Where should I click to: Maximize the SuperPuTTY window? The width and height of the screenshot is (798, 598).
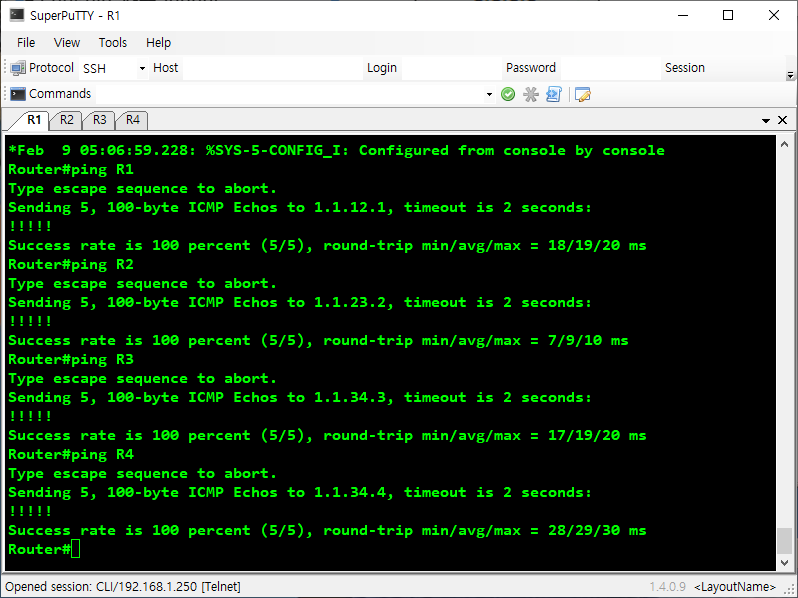[728, 15]
